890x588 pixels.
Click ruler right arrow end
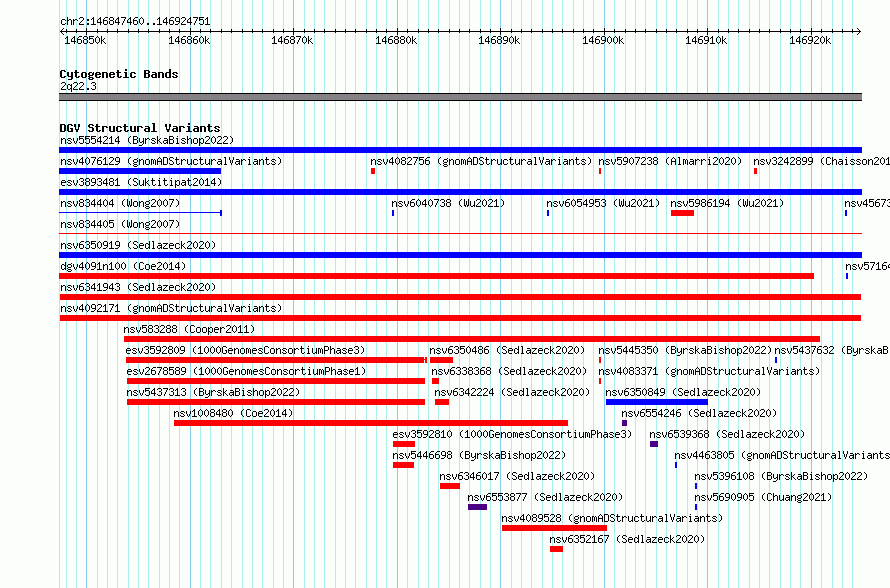pyautogui.click(x=859, y=31)
